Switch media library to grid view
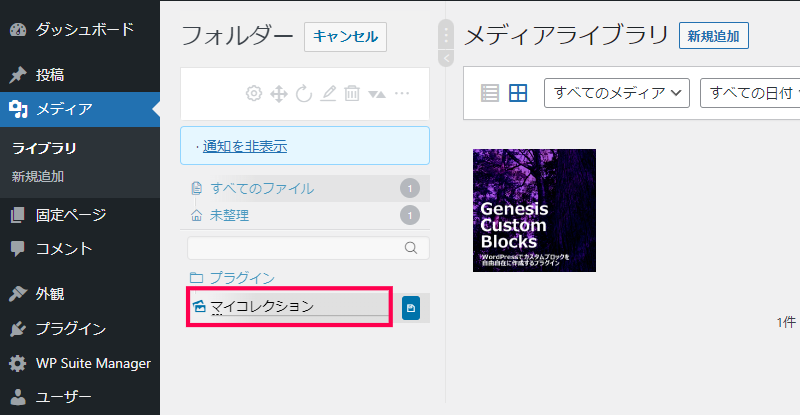The width and height of the screenshot is (800, 415). point(518,93)
